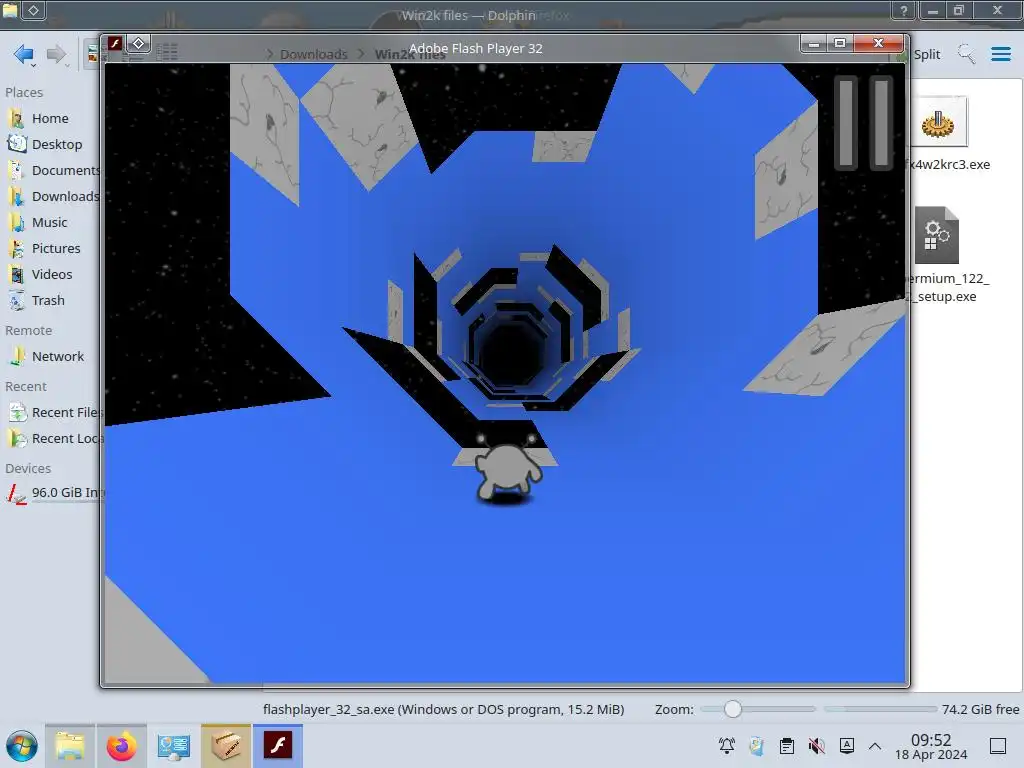Adjust the Dolphin icon zoom slider
1024x768 pixels.
click(733, 709)
